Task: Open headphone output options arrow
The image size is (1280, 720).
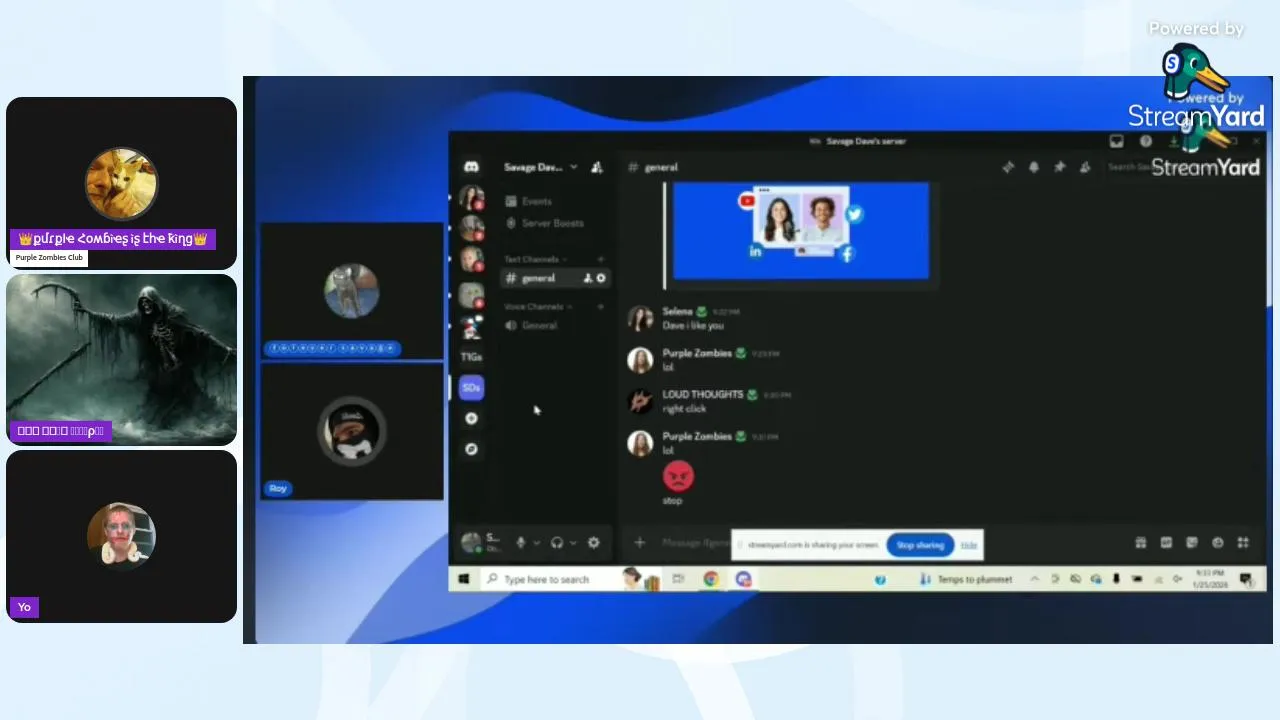Action: 573,543
